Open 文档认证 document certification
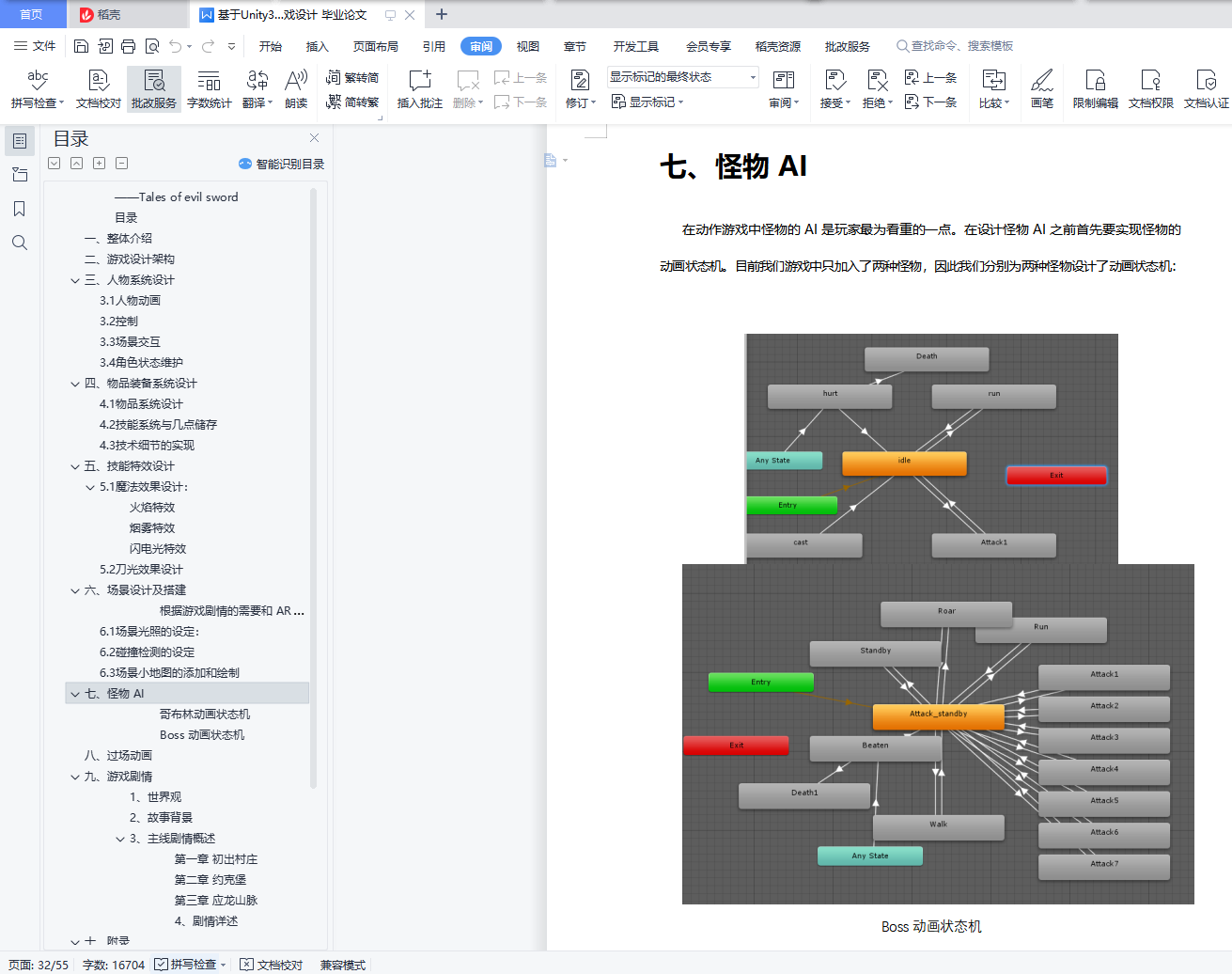Screen dimensions: 1232x974 pyautogui.click(x=1207, y=89)
